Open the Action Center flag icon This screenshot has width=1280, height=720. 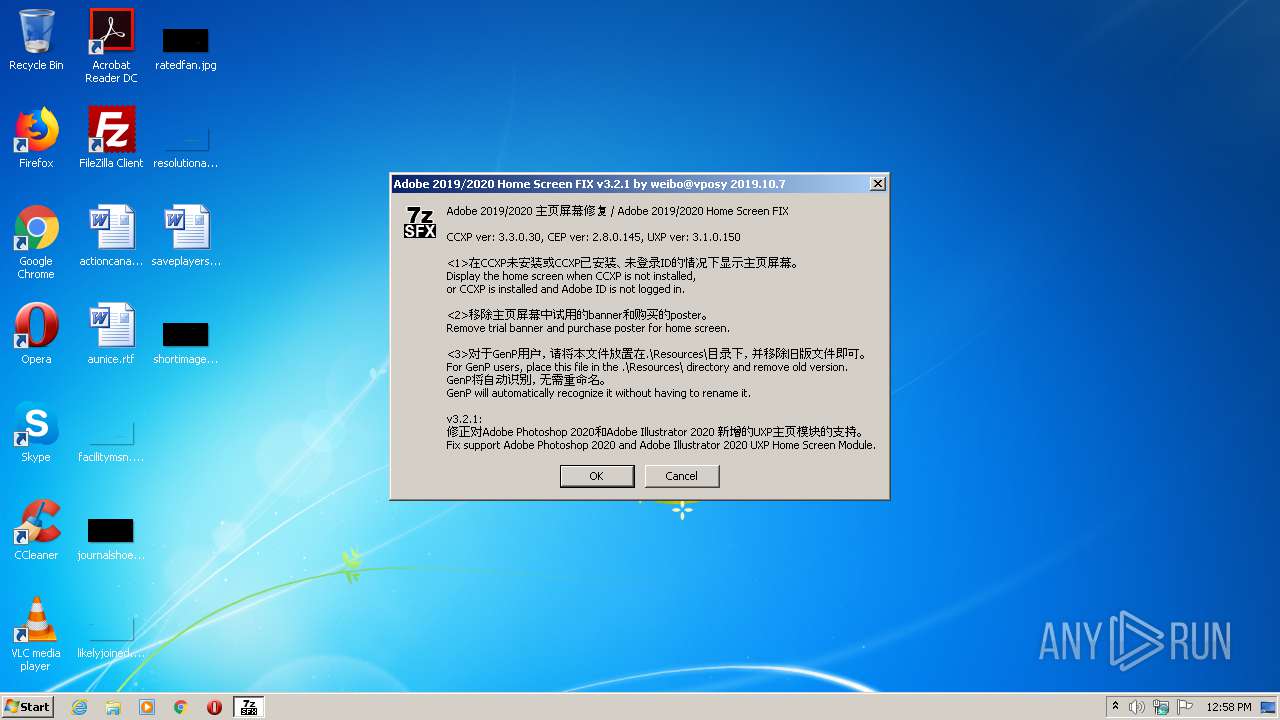[1185, 707]
